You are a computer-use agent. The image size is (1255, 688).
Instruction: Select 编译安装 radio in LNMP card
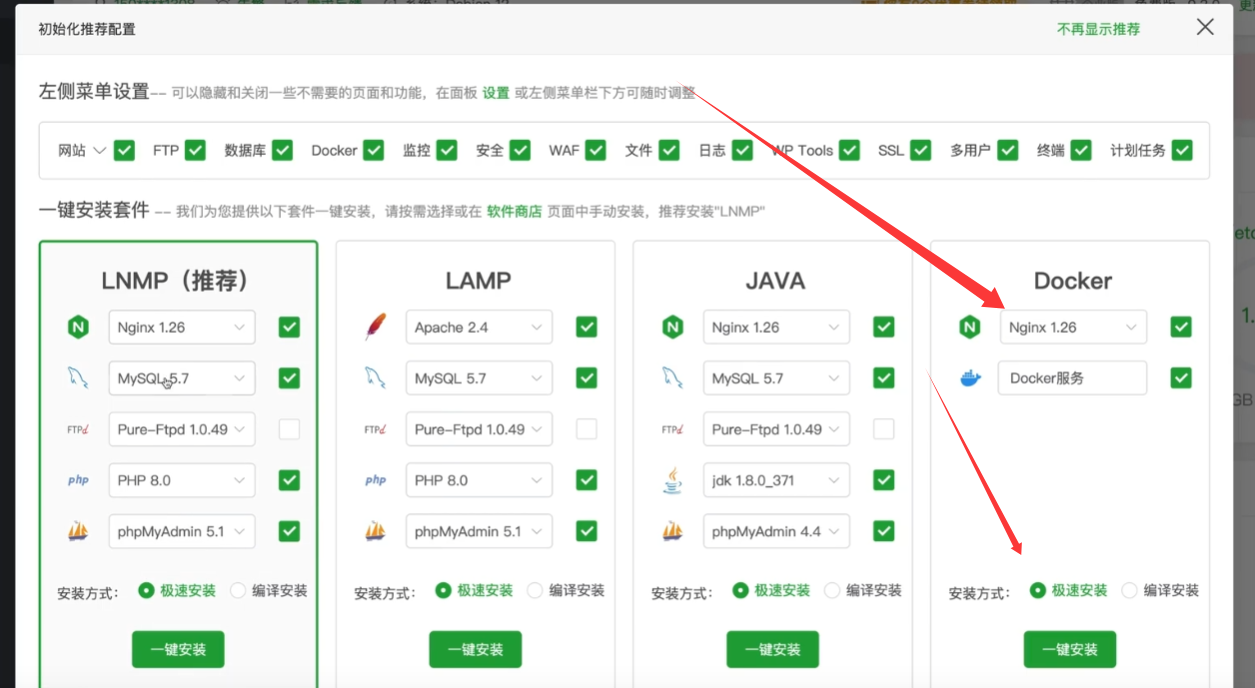click(x=238, y=590)
